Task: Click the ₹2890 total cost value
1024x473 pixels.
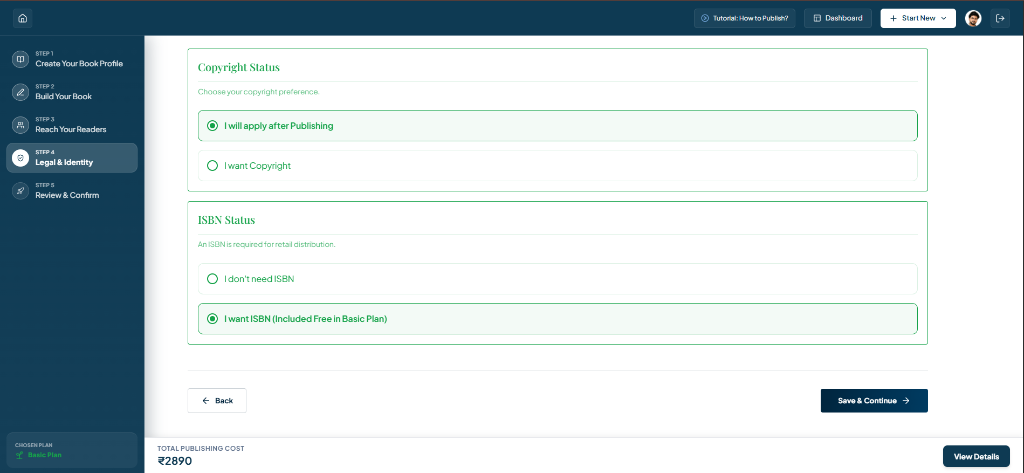Action: coord(174,461)
